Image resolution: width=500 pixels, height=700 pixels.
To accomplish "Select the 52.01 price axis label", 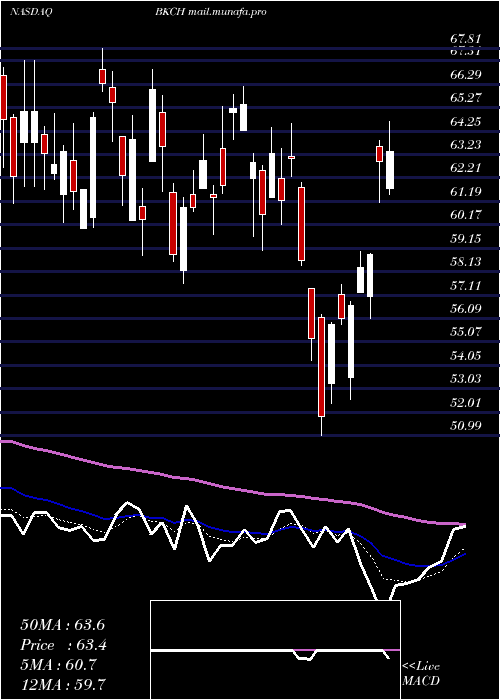I will (x=466, y=402).
